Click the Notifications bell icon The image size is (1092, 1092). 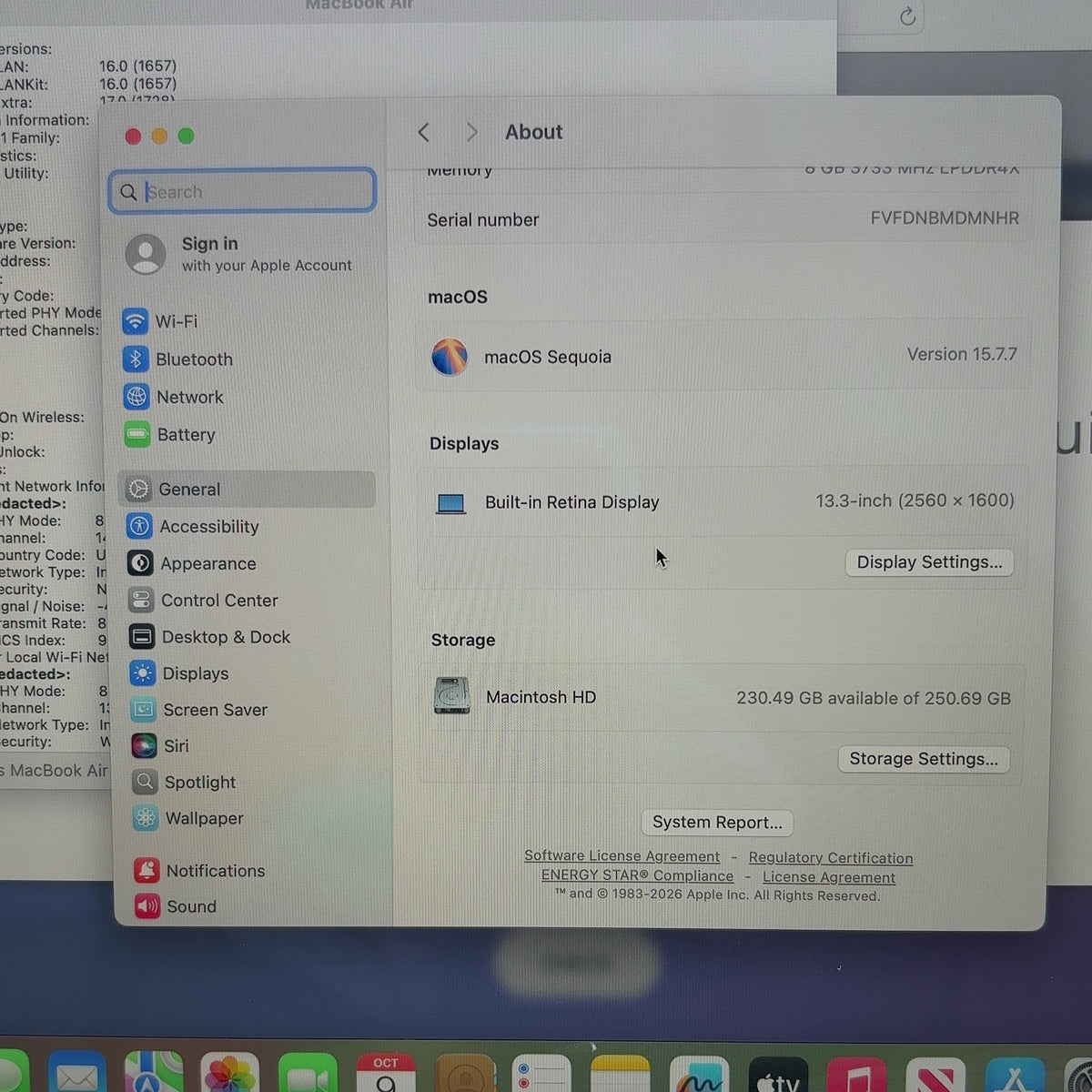coord(147,870)
